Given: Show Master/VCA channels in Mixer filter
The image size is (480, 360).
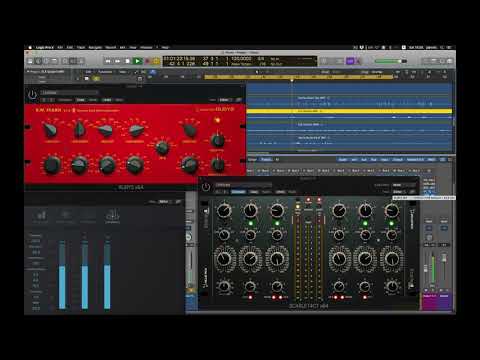Looking at the screenshot, I should [415, 160].
